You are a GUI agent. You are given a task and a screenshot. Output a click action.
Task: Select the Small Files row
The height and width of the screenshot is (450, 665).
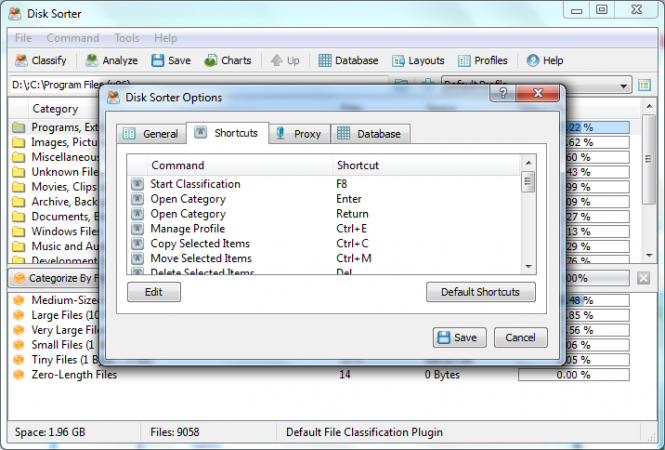[x=55, y=345]
